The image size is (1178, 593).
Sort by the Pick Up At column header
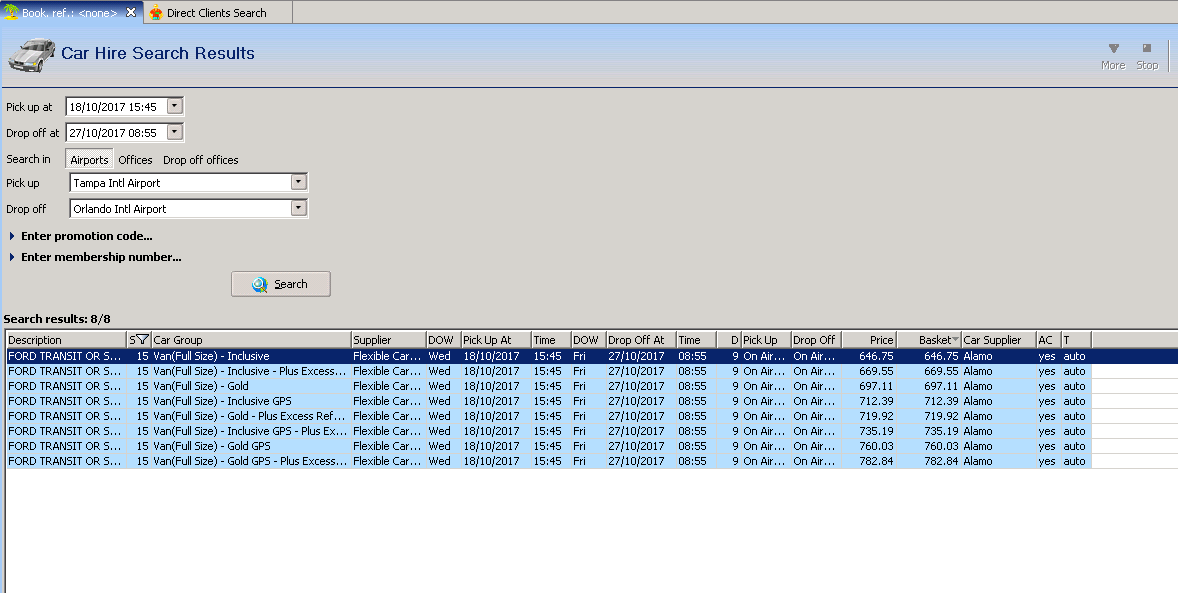tap(496, 340)
